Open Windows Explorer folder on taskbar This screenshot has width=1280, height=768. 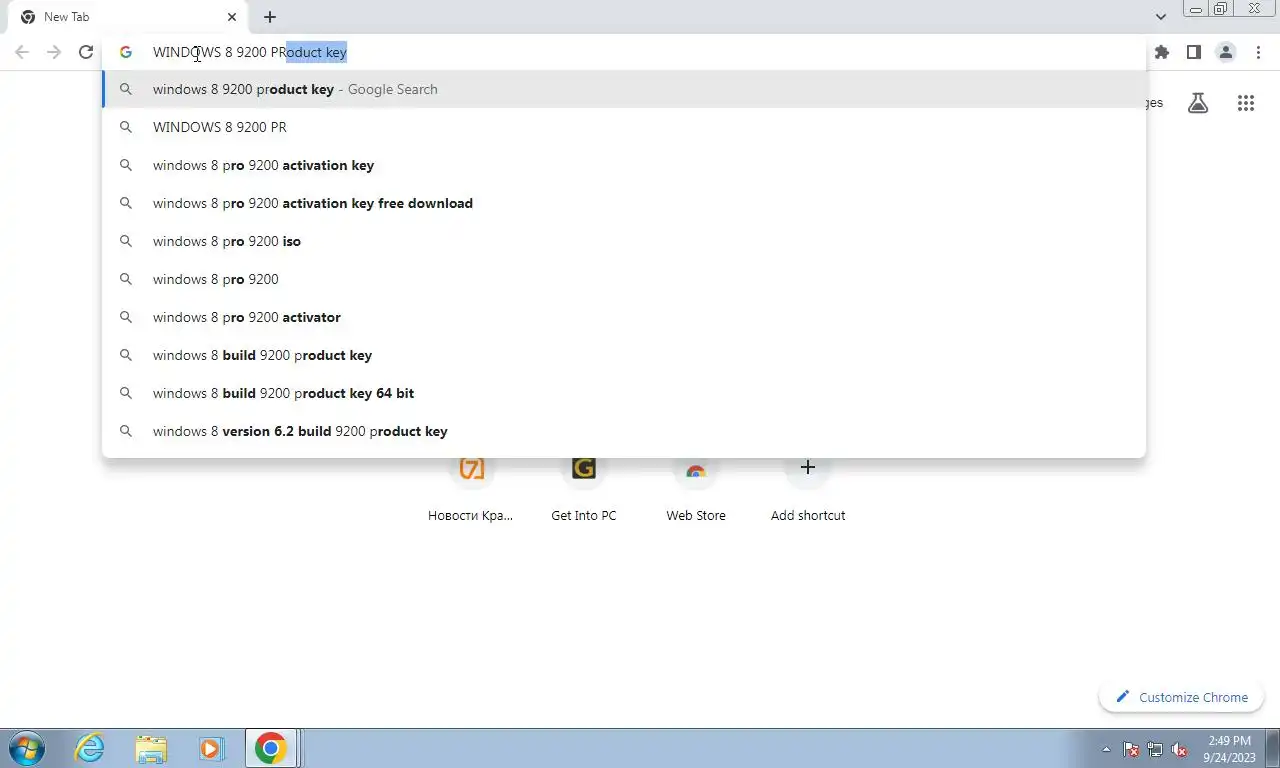pos(151,748)
